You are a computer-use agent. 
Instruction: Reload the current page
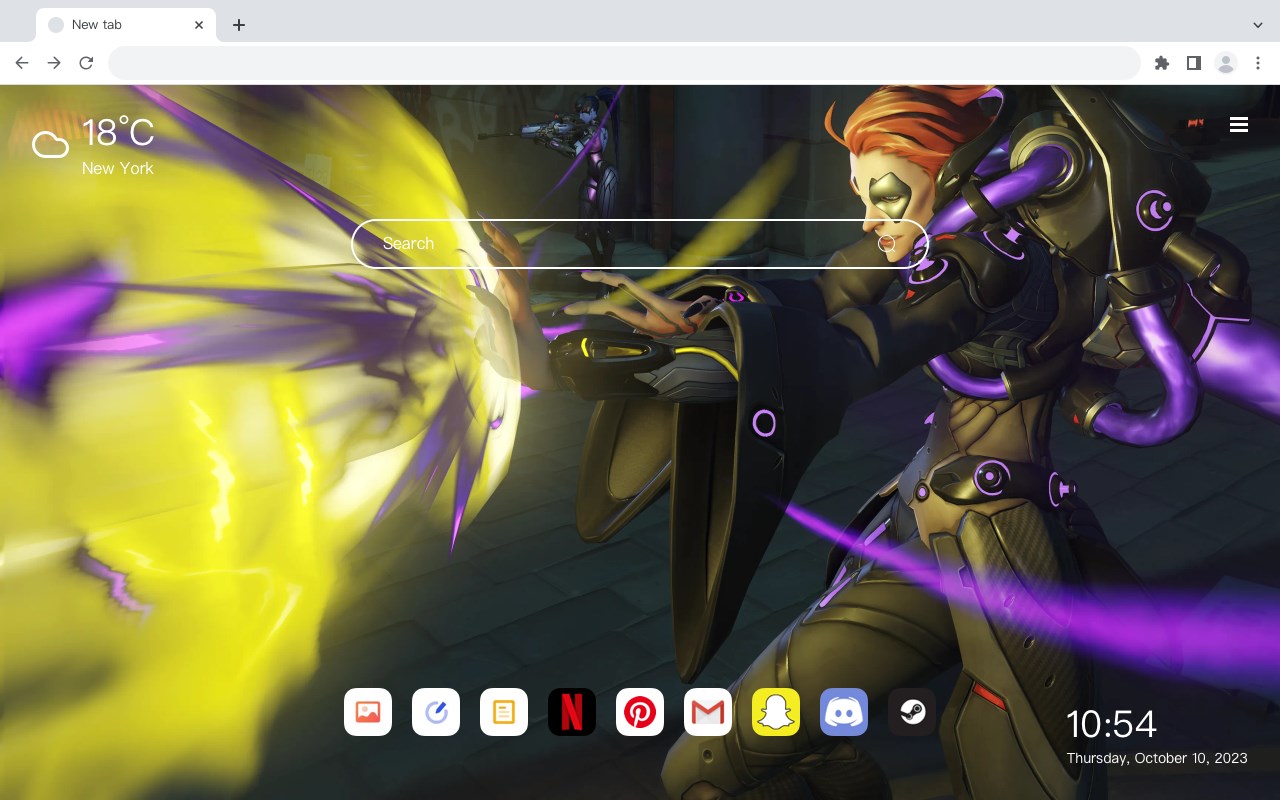(x=86, y=63)
